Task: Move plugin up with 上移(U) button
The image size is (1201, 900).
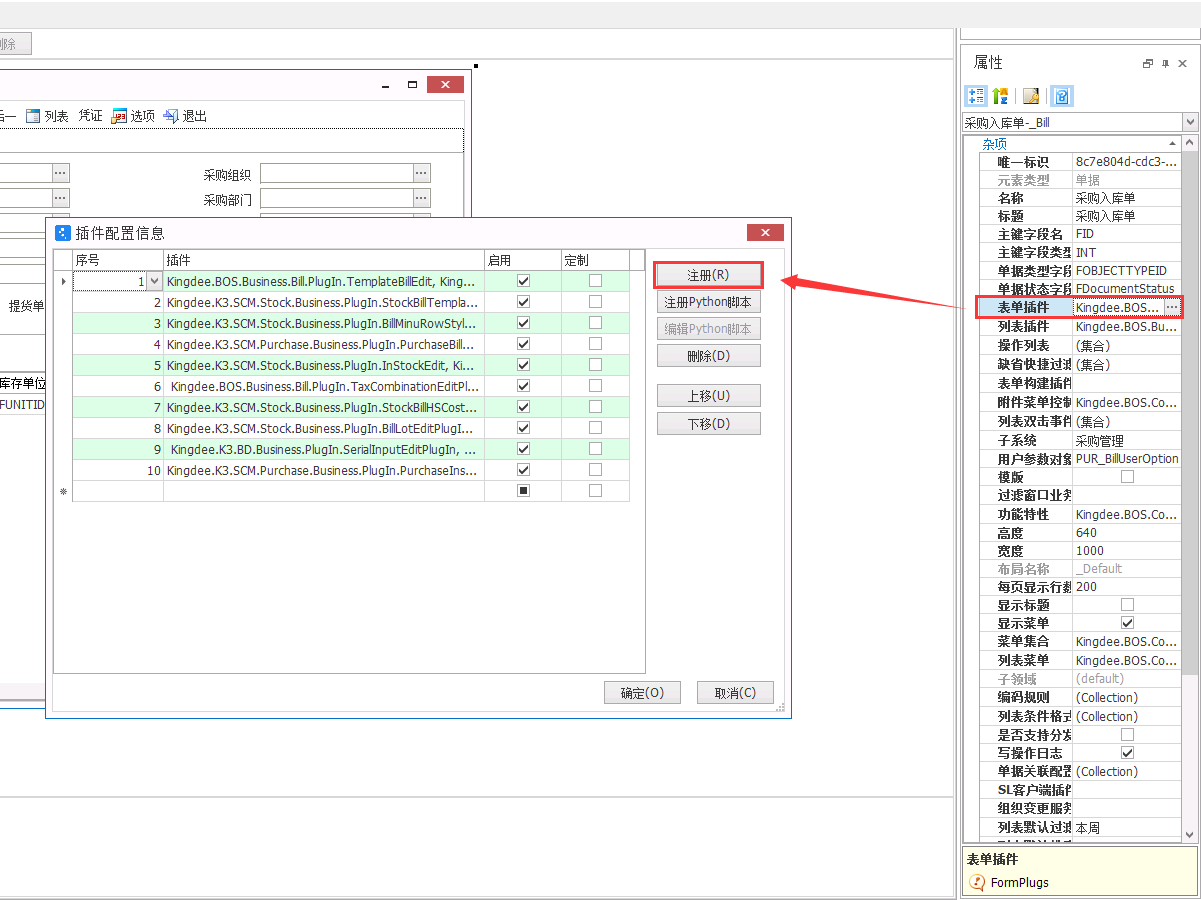Action: [x=708, y=396]
